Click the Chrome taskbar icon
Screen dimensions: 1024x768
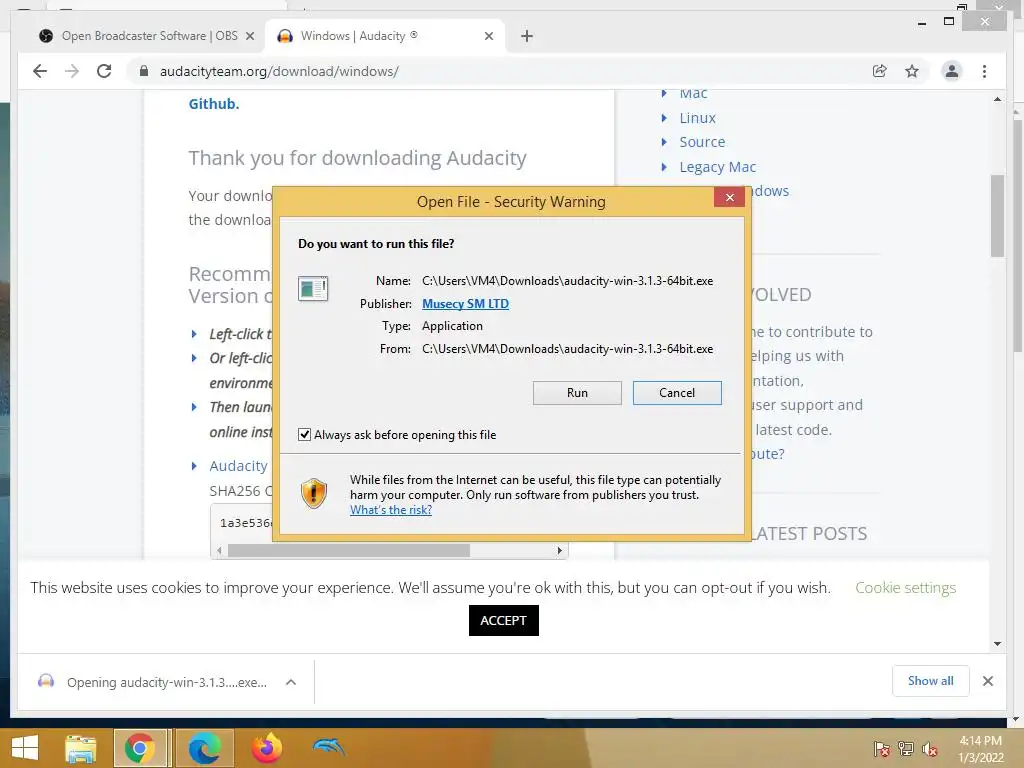click(140, 748)
